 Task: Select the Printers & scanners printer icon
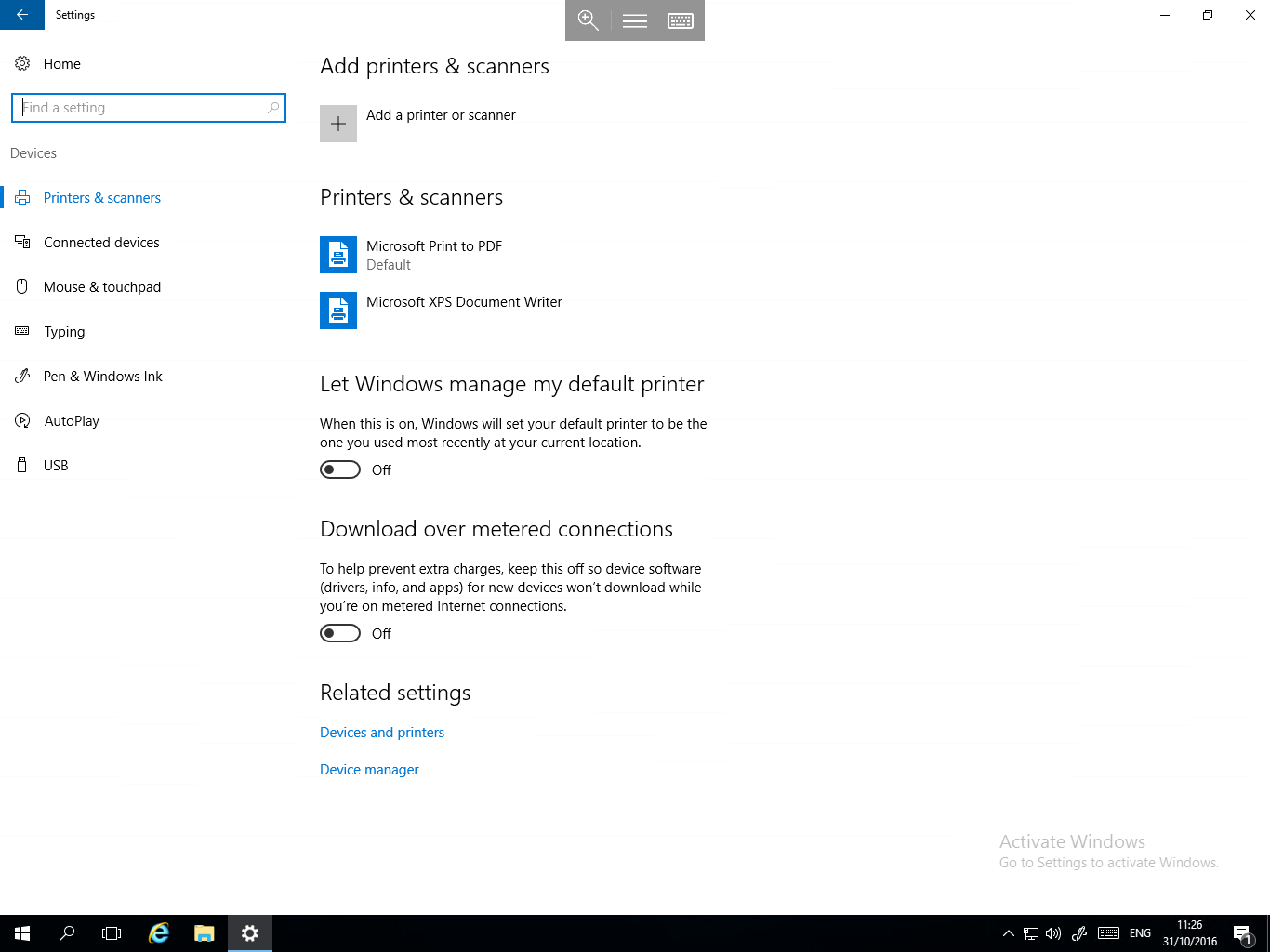(22, 198)
